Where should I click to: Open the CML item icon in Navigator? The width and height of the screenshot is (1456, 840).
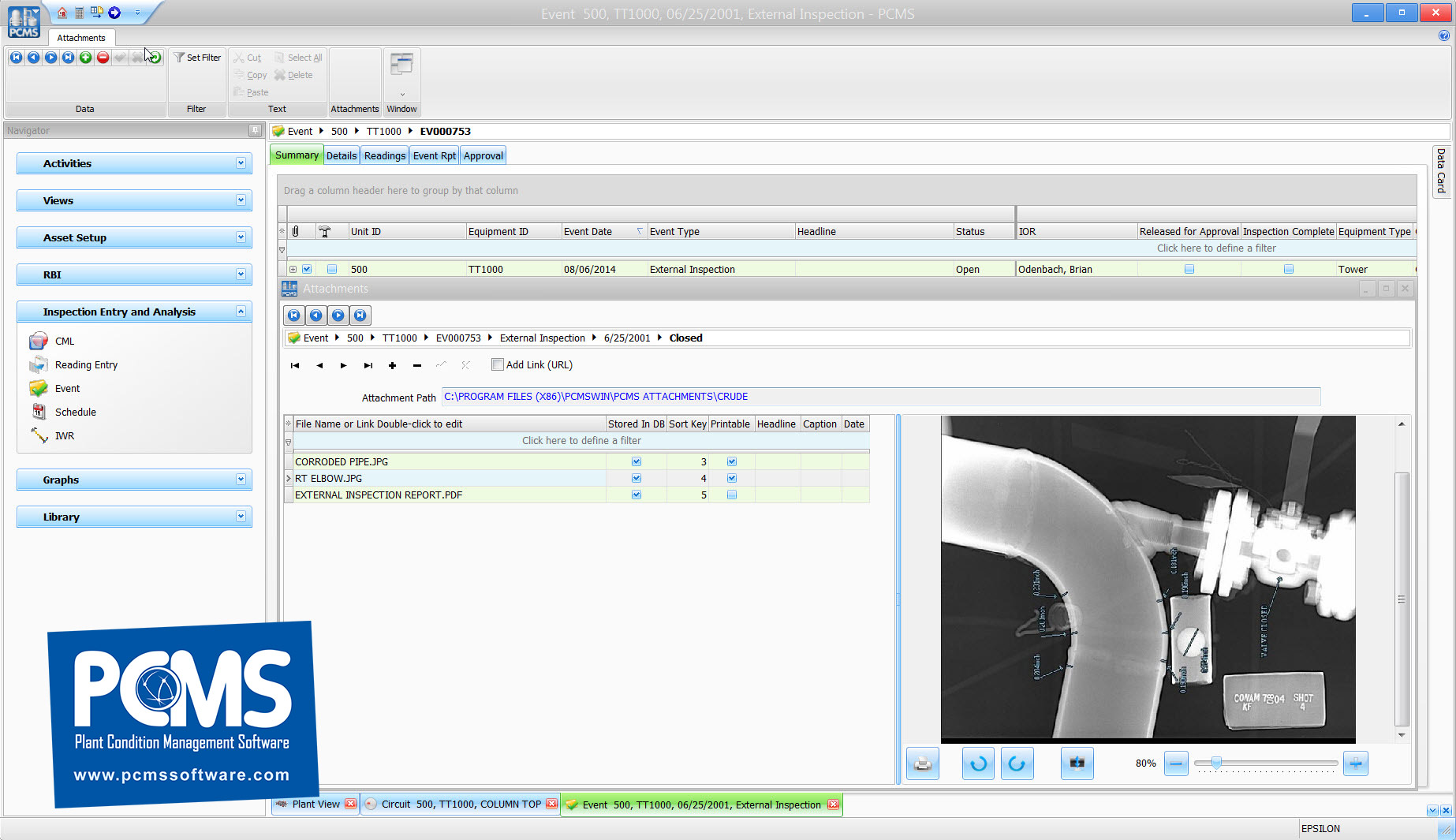point(39,342)
